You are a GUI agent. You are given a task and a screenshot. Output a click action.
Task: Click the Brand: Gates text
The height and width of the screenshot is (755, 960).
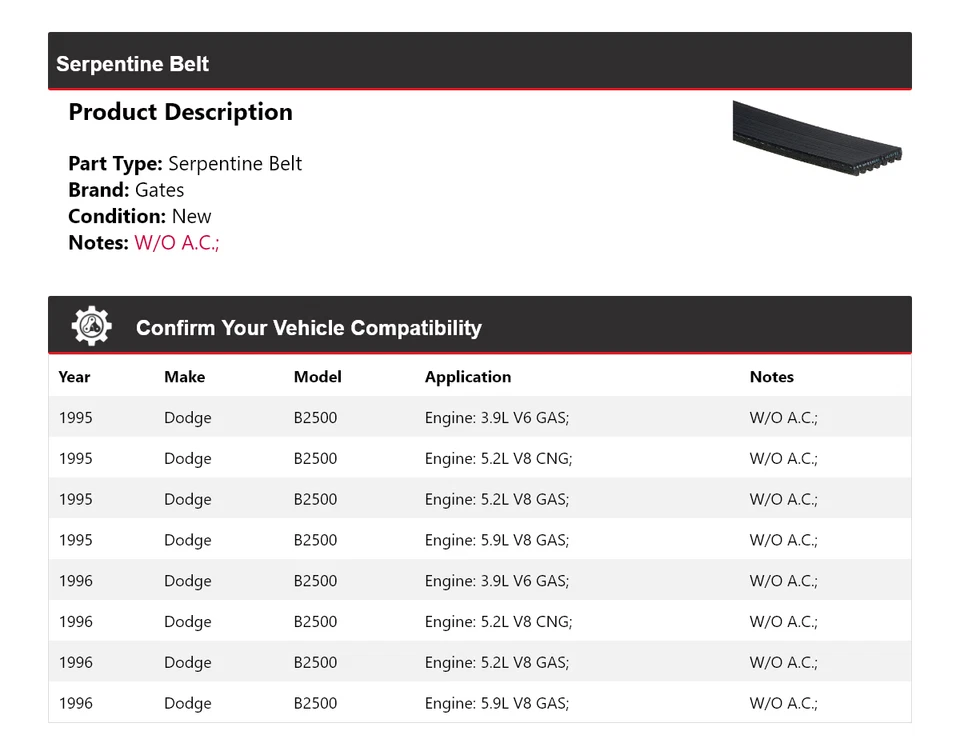(126, 190)
